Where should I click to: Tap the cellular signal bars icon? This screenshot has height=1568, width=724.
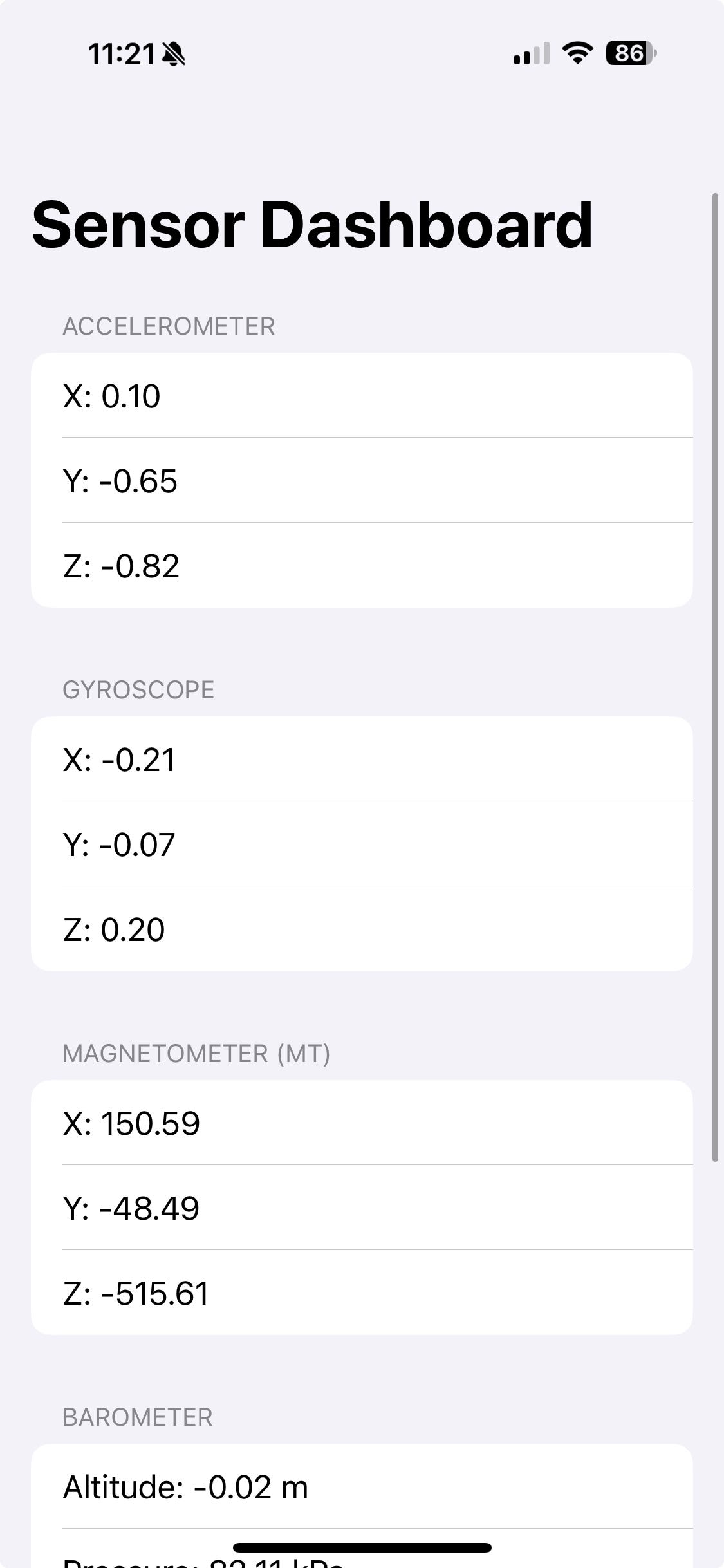click(x=531, y=54)
